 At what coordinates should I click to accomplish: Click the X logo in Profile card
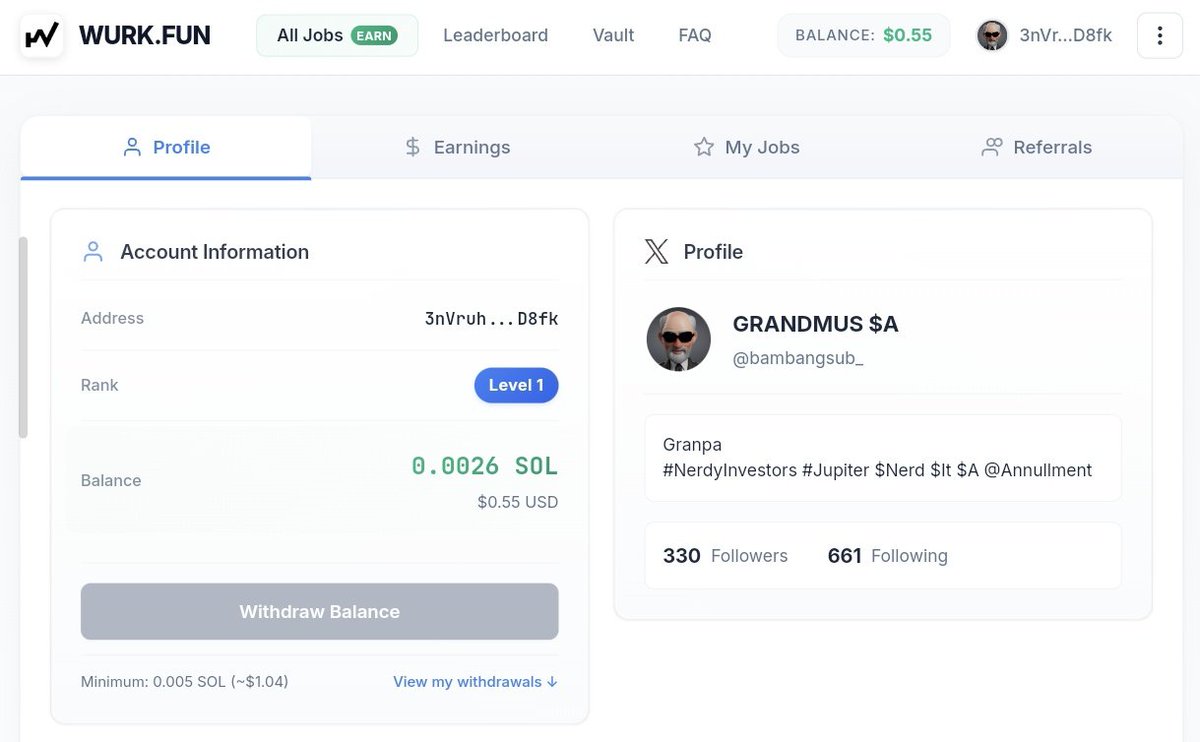pos(657,252)
